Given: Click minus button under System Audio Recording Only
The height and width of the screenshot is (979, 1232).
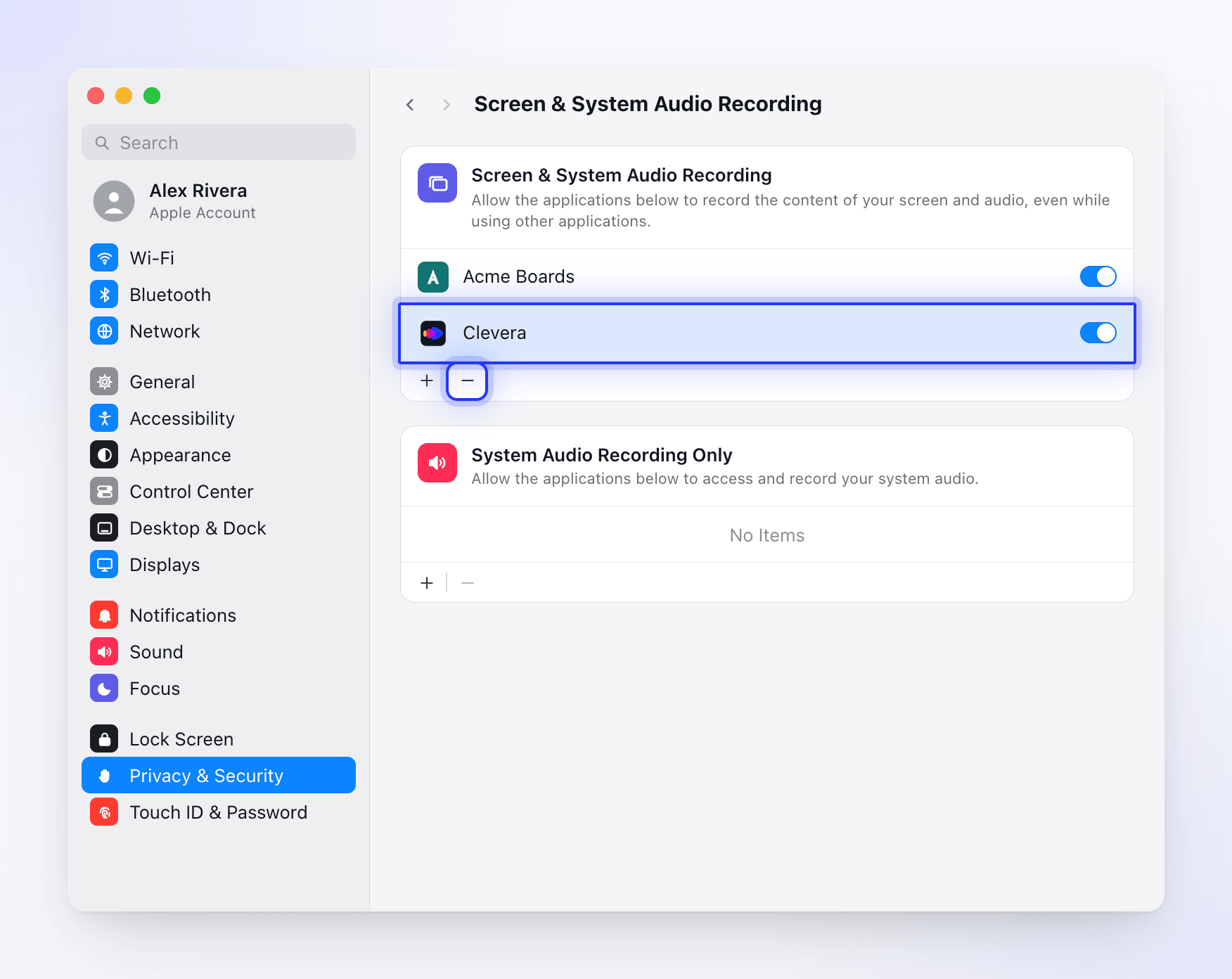Looking at the screenshot, I should tap(468, 583).
